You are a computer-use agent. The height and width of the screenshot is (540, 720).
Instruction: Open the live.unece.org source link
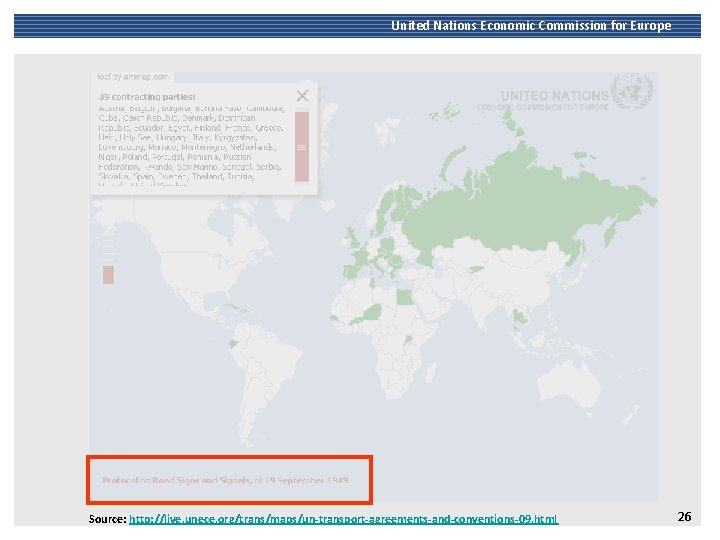343,519
